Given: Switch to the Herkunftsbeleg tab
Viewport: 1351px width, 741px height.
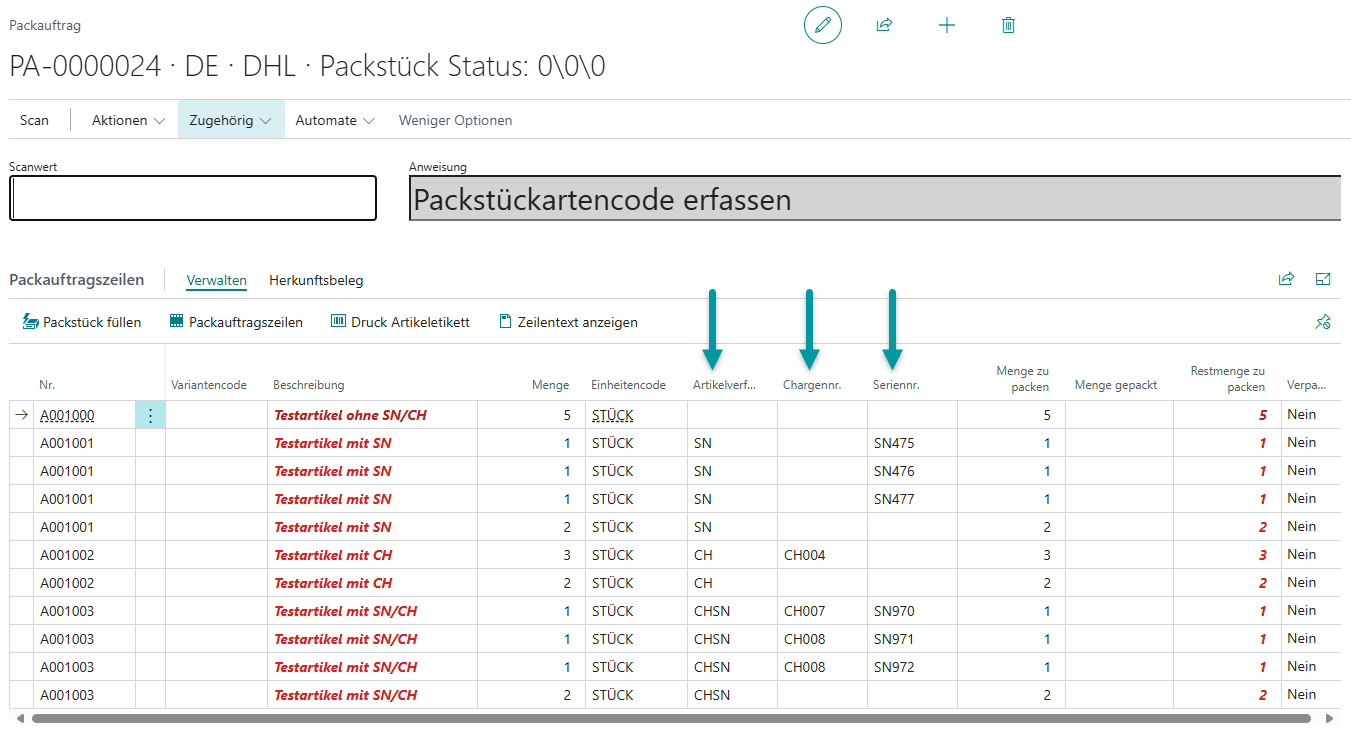Looking at the screenshot, I should (x=316, y=281).
